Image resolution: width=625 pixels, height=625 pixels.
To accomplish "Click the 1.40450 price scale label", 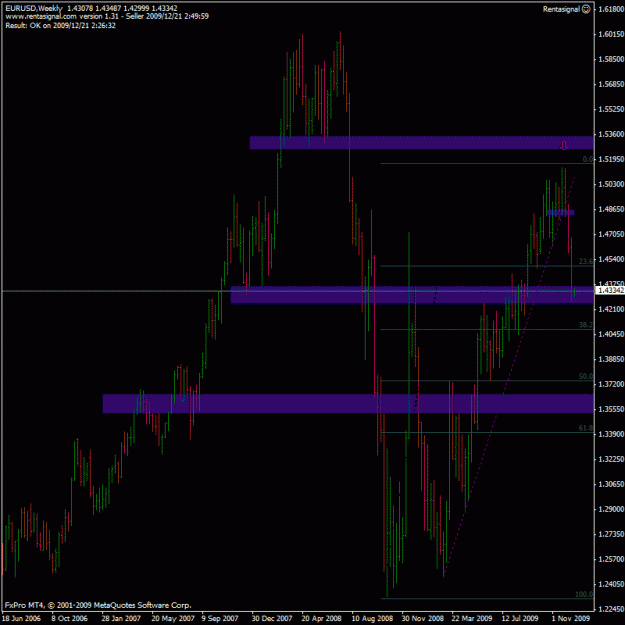I will [x=611, y=334].
